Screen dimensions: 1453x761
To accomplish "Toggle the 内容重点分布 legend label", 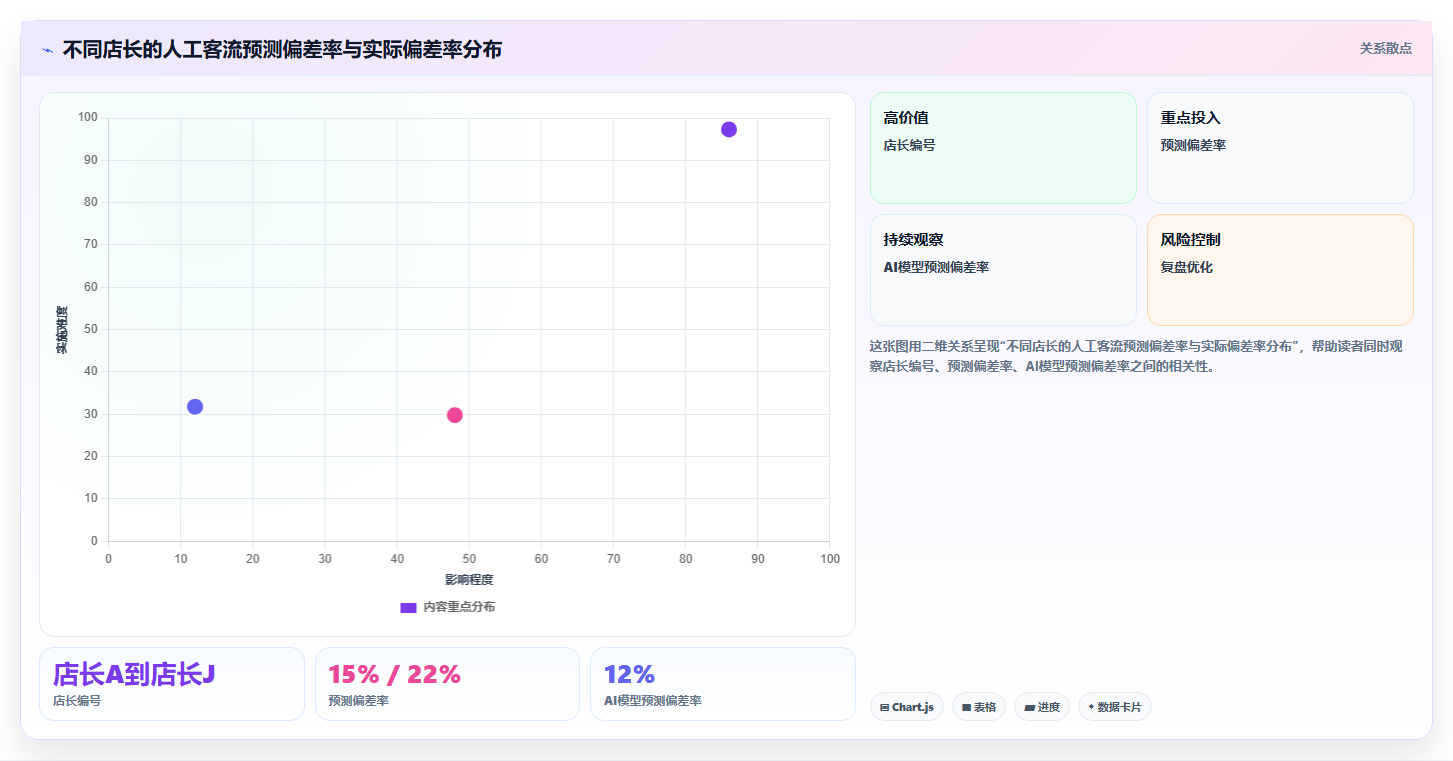I will point(459,607).
